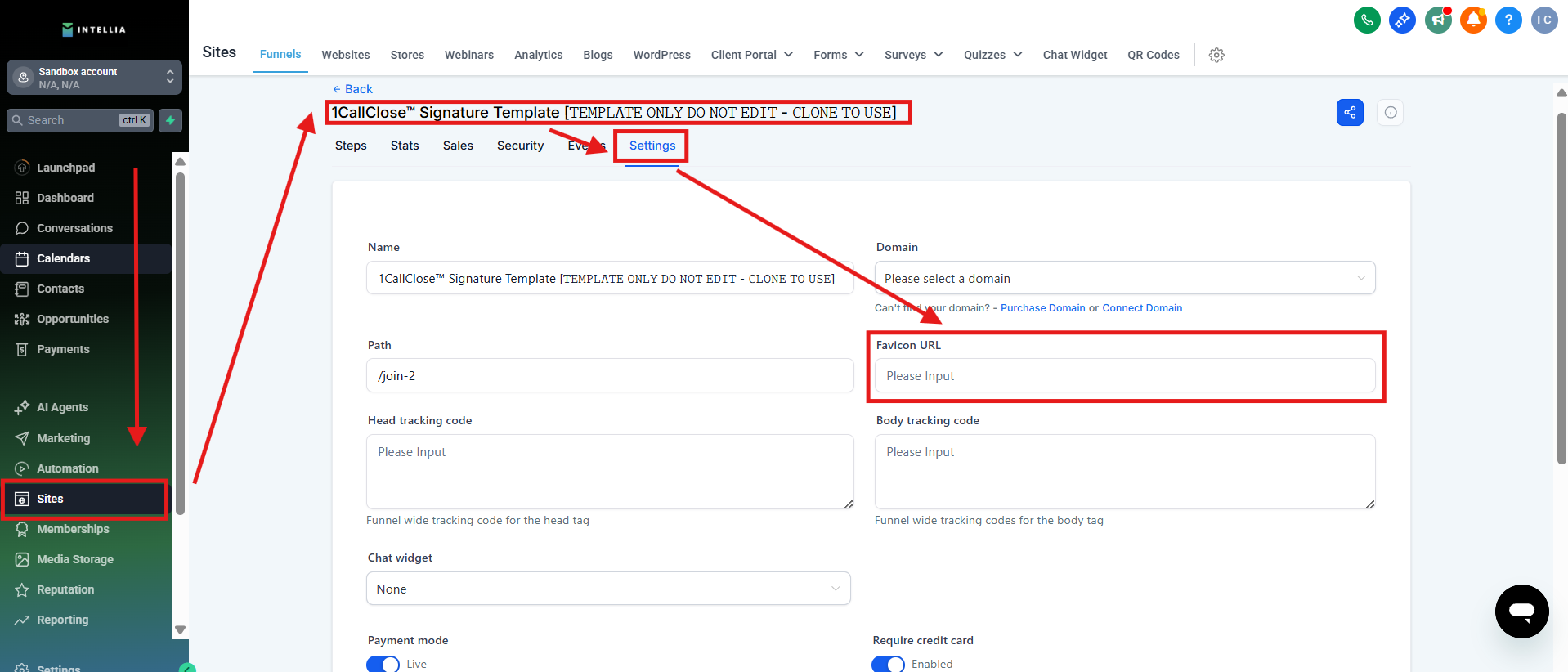This screenshot has height=672, width=1568.
Task: Go Back to the funnels list
Action: (x=353, y=89)
